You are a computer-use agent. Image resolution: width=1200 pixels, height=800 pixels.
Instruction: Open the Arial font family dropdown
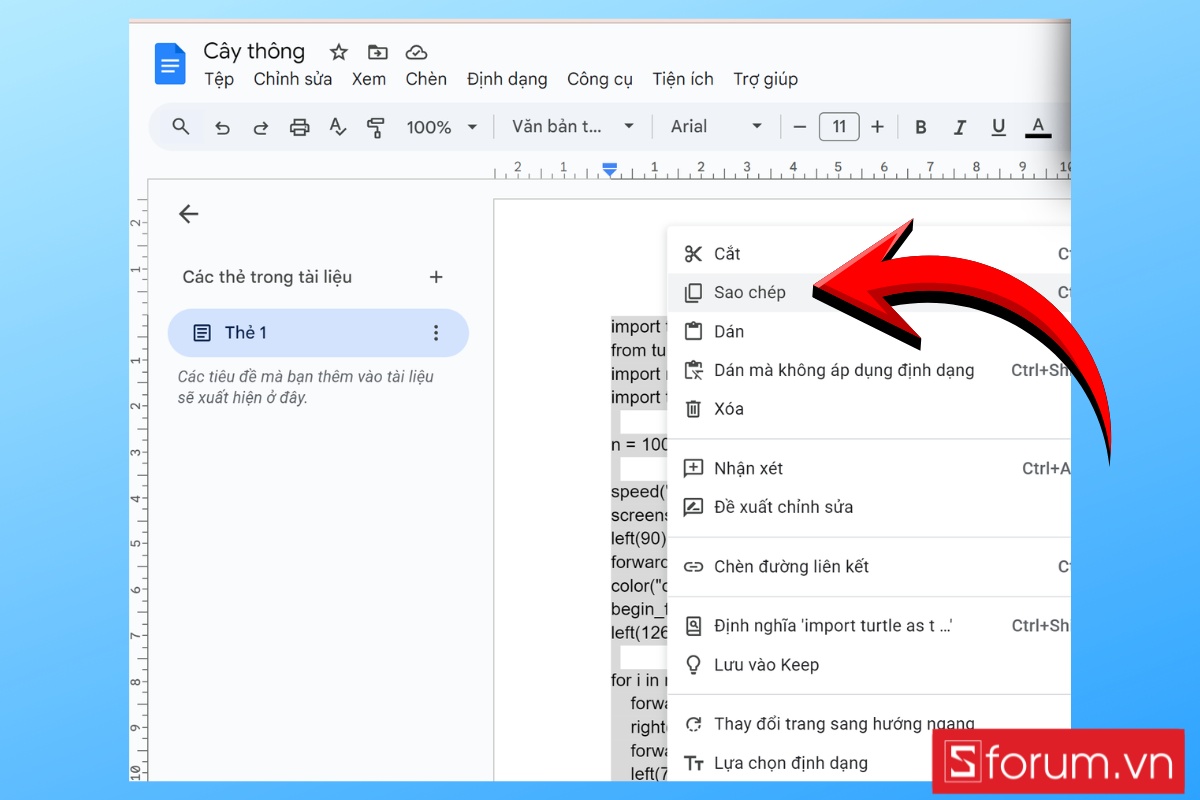click(x=715, y=127)
